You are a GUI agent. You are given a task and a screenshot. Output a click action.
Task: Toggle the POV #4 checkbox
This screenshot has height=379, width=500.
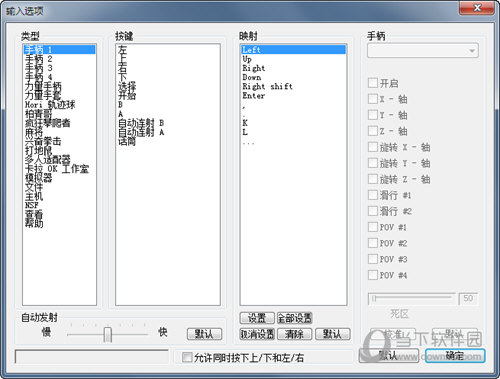373,275
